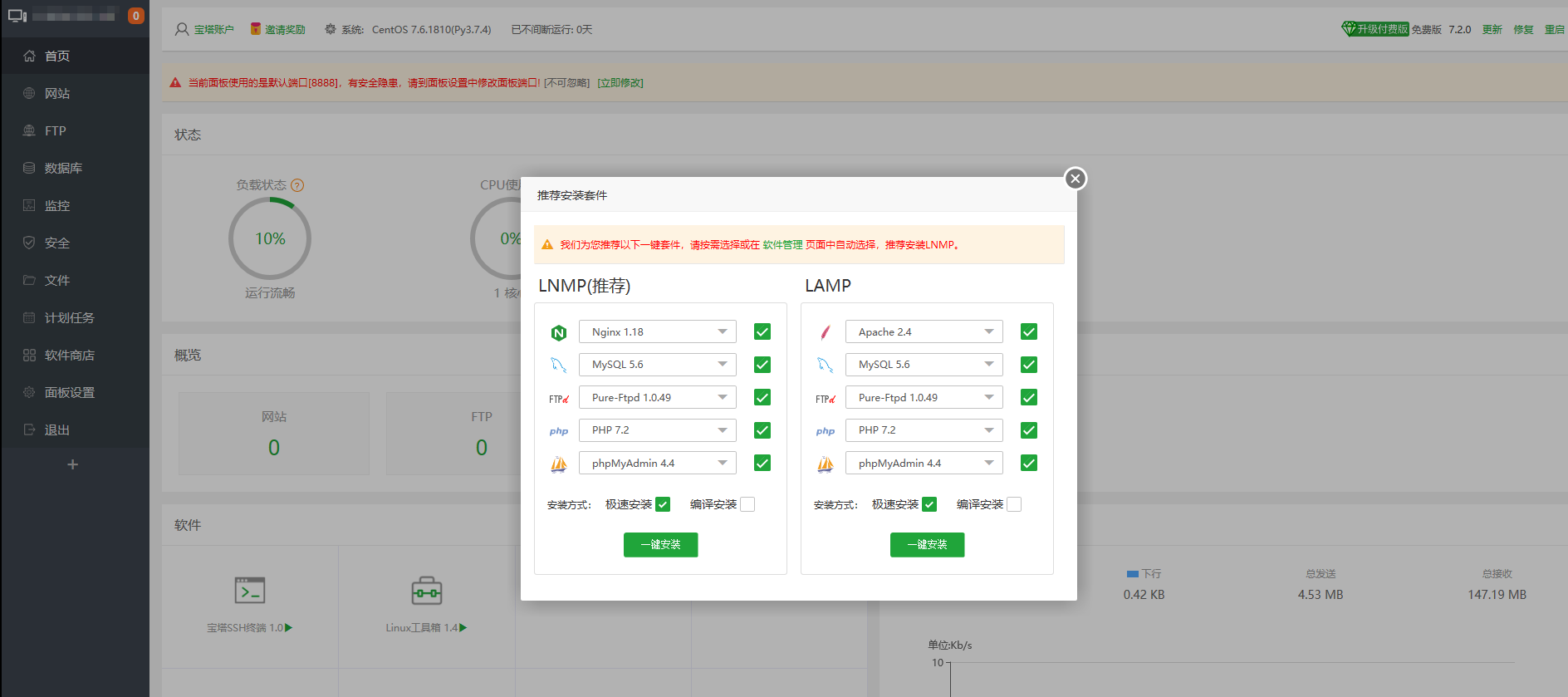Open 软件商店 in the sidebar menu
Image resolution: width=1568 pixels, height=697 pixels.
(75, 355)
